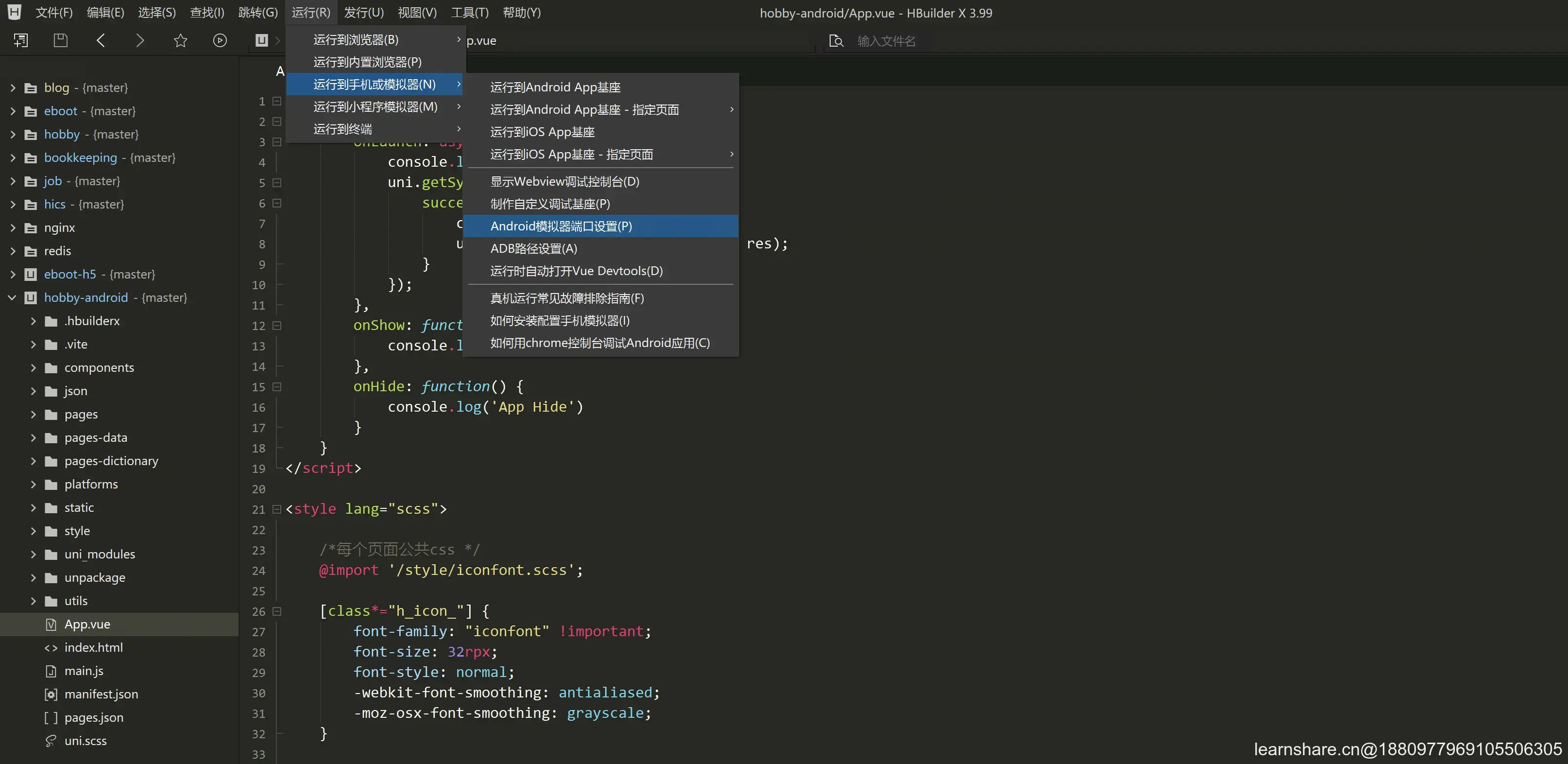The height and width of the screenshot is (764, 1568).
Task: Select Android模拟器端口设置(P) menu entry
Action: [x=561, y=226]
